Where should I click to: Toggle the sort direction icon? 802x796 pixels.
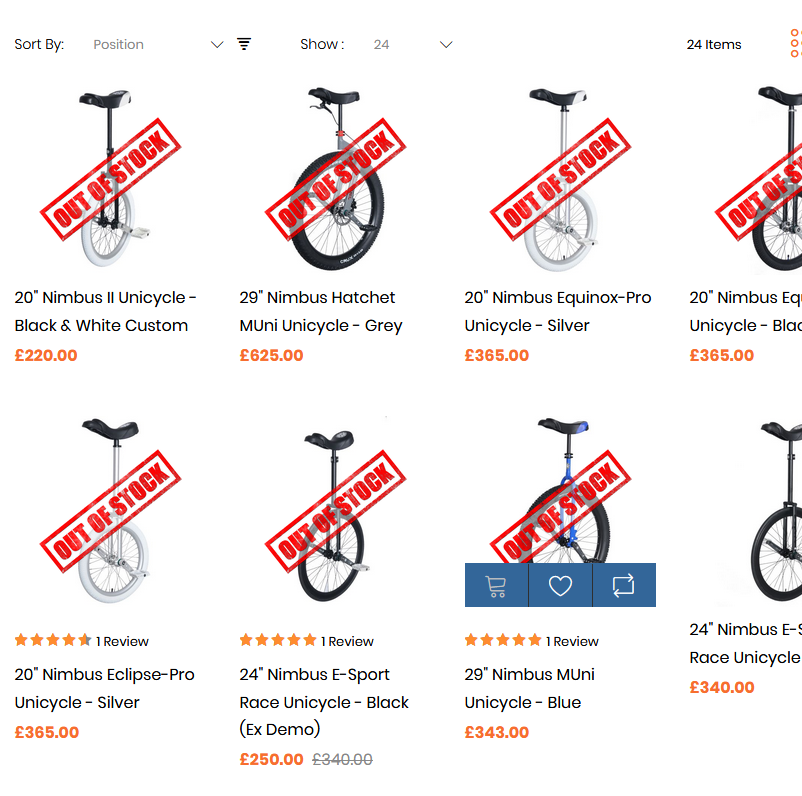pyautogui.click(x=244, y=44)
